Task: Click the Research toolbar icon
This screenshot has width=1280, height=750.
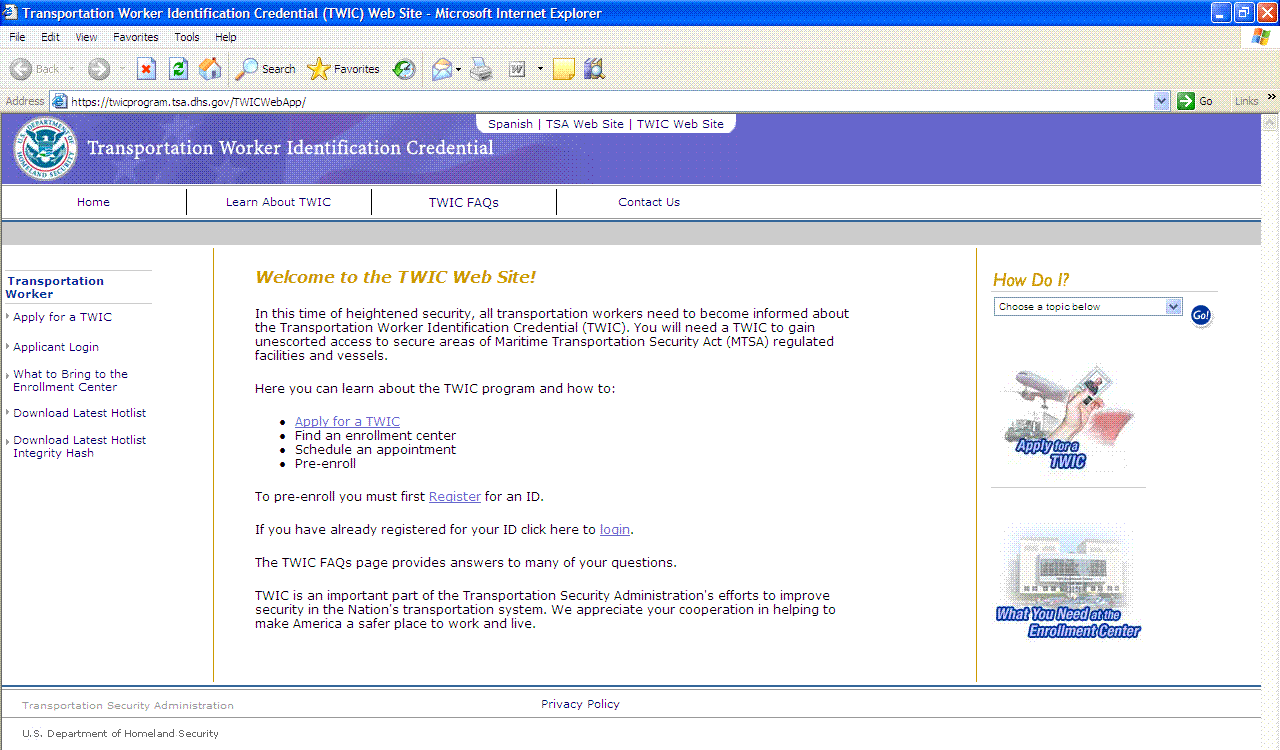Action: [594, 69]
